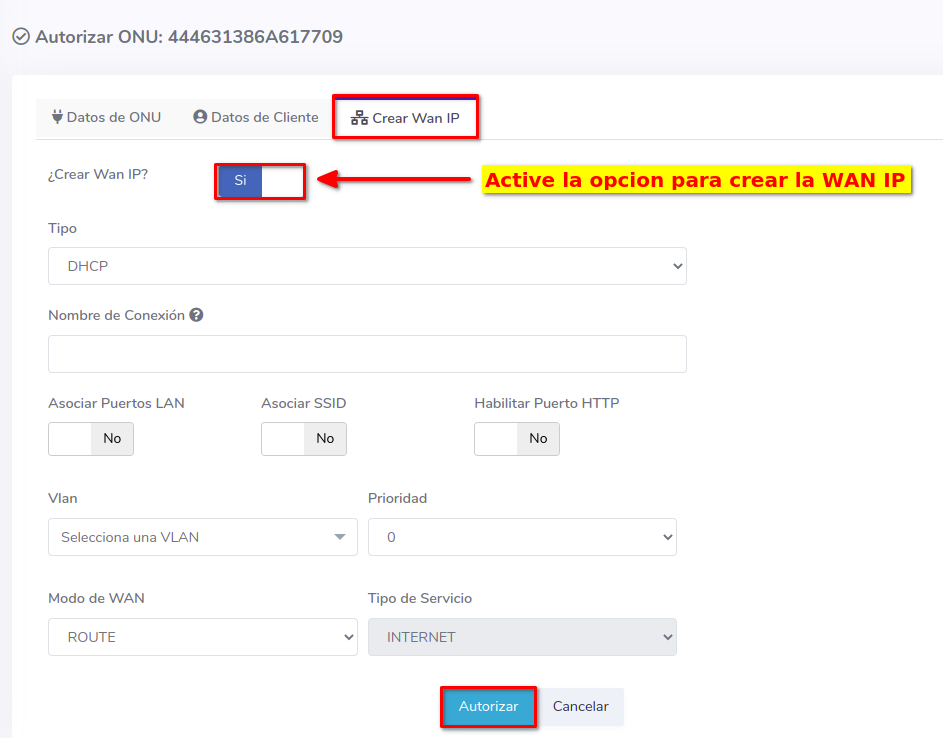Toggle the ¿Crear Wan IP? switch
This screenshot has width=943, height=738.
[x=260, y=181]
